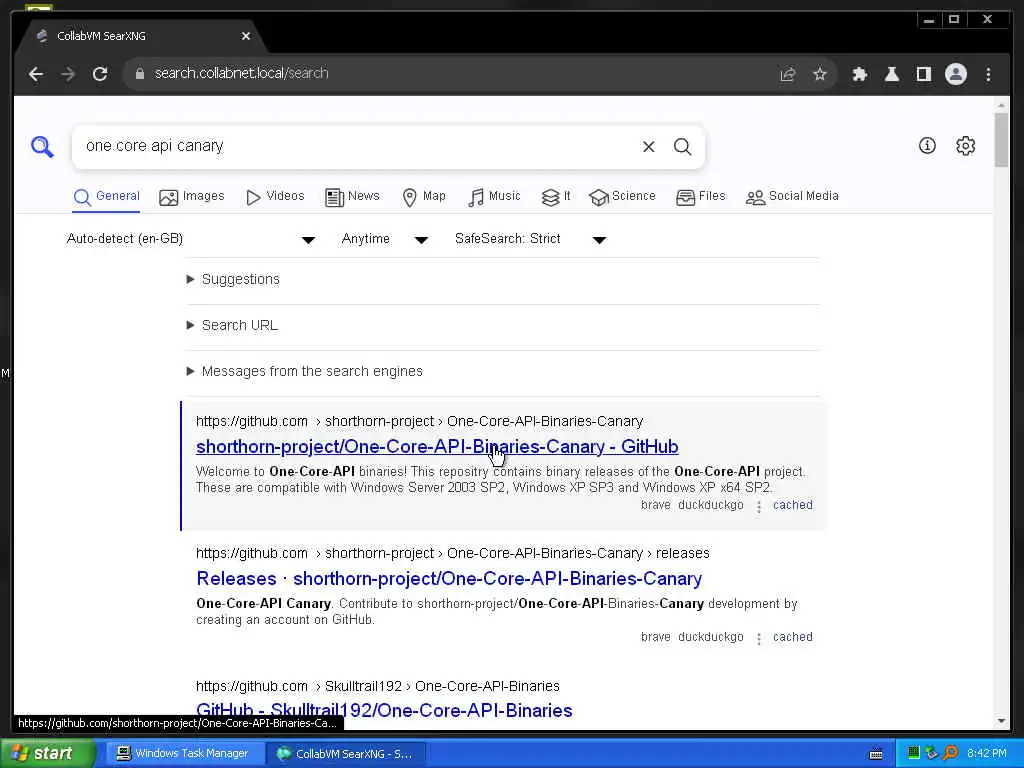Open the info about page icon
The width and height of the screenshot is (1024, 768).
point(927,146)
